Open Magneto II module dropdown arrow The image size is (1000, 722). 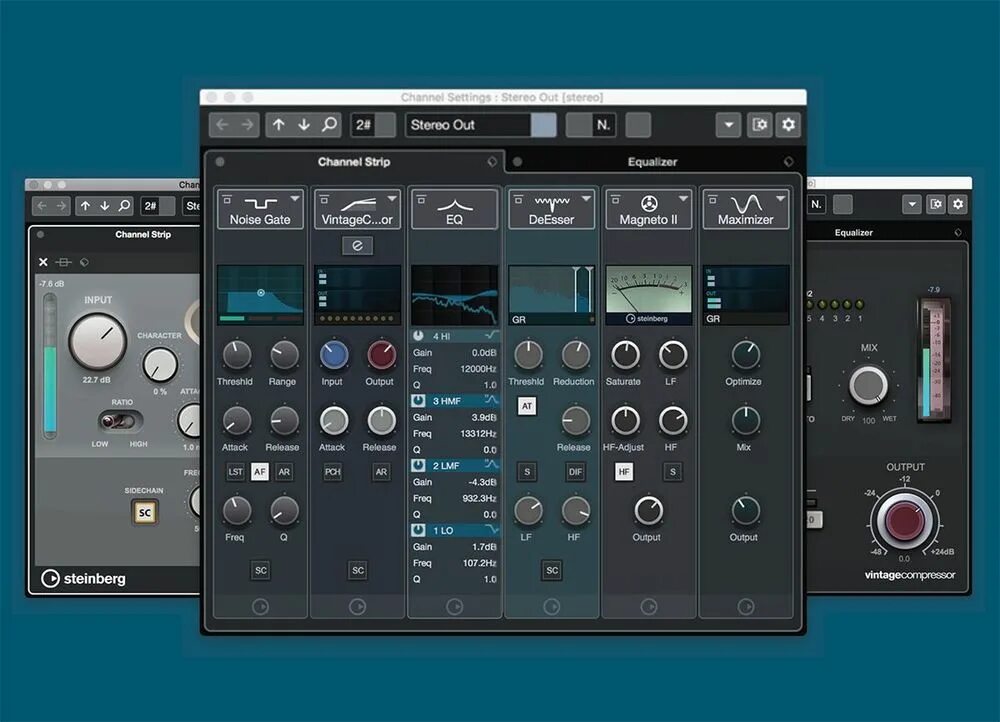tap(683, 199)
